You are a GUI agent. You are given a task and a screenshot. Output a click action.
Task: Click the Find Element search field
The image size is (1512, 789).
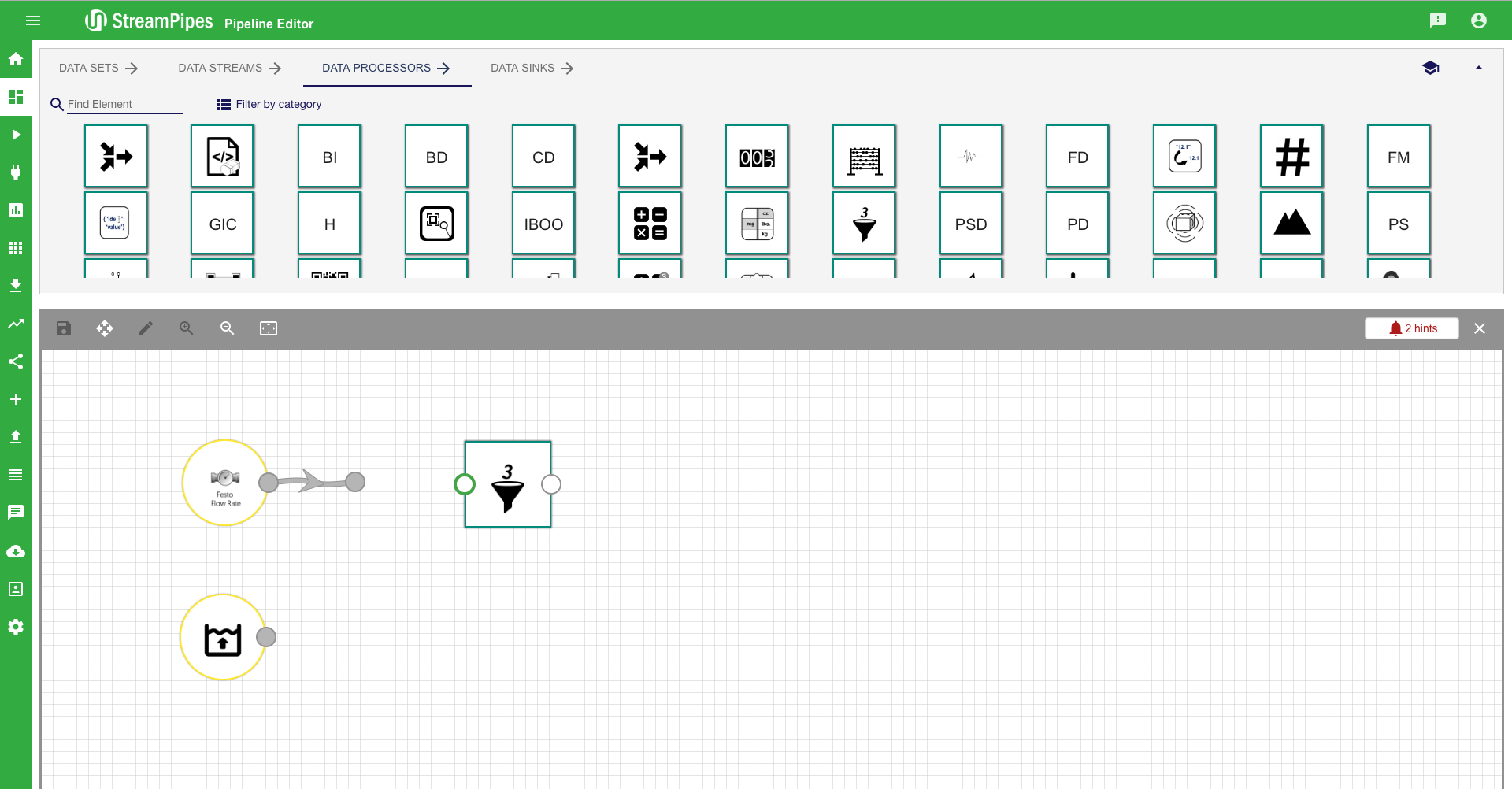click(124, 104)
